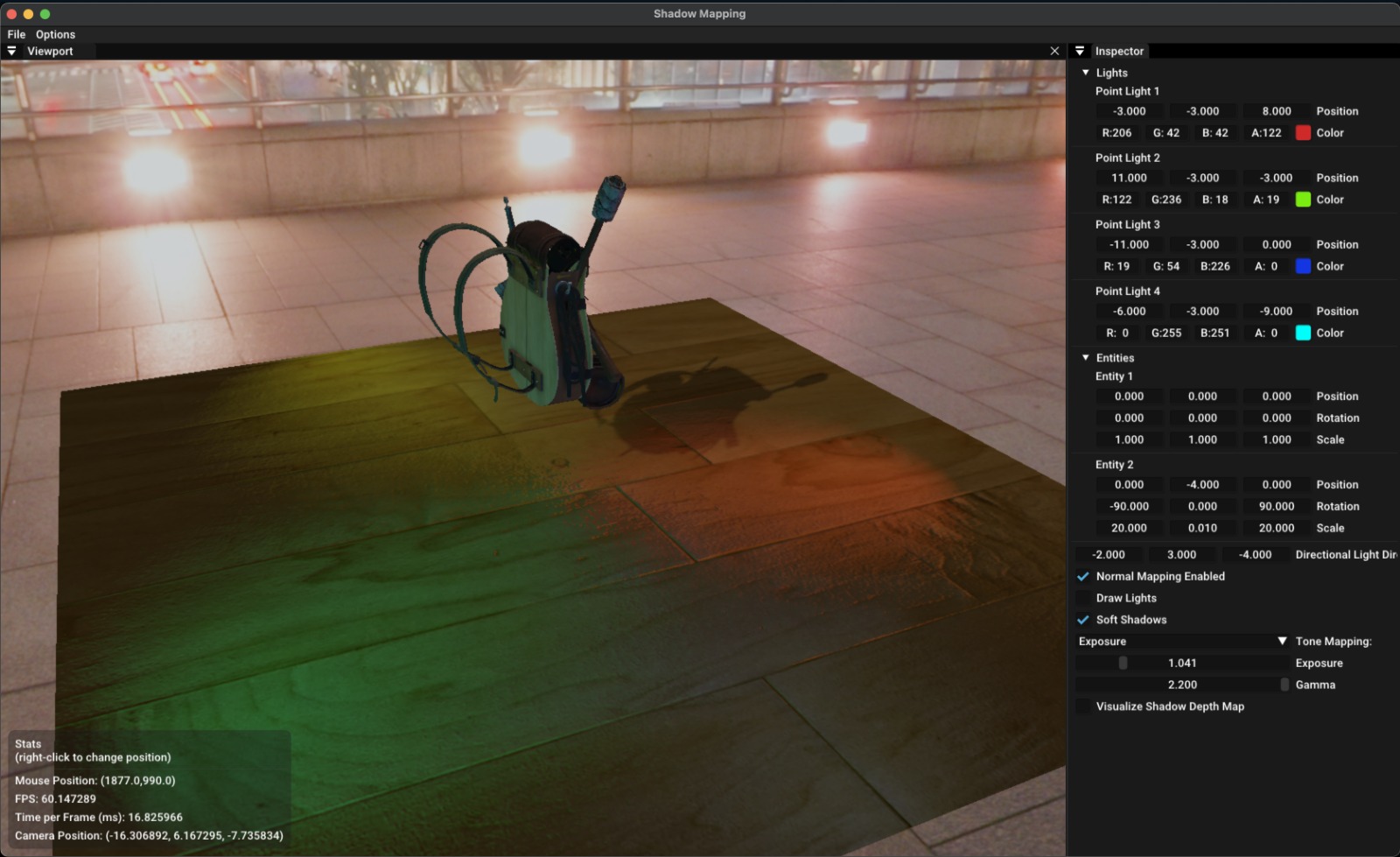Open Point Light 4 cyan color swatch

point(1303,333)
